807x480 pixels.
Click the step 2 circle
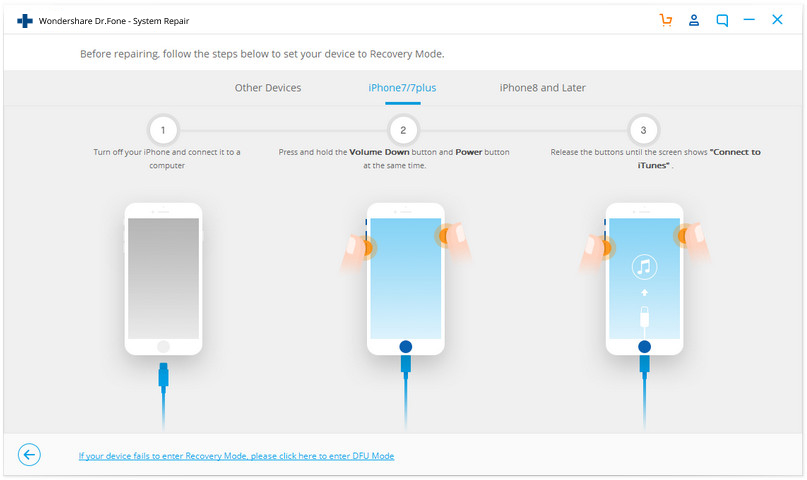pos(403,130)
